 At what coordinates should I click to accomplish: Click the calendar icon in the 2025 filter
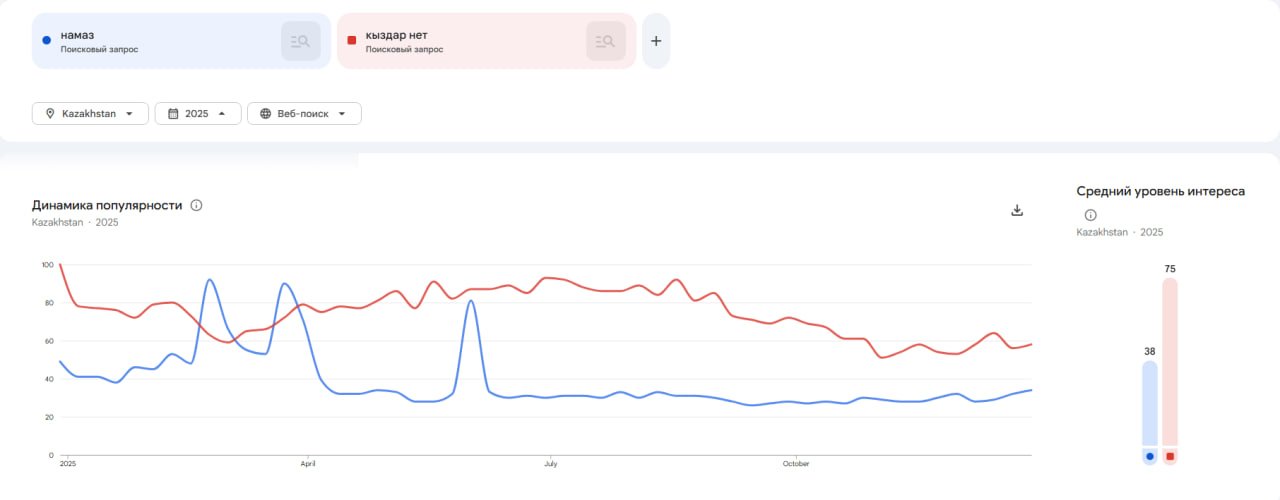coord(173,114)
